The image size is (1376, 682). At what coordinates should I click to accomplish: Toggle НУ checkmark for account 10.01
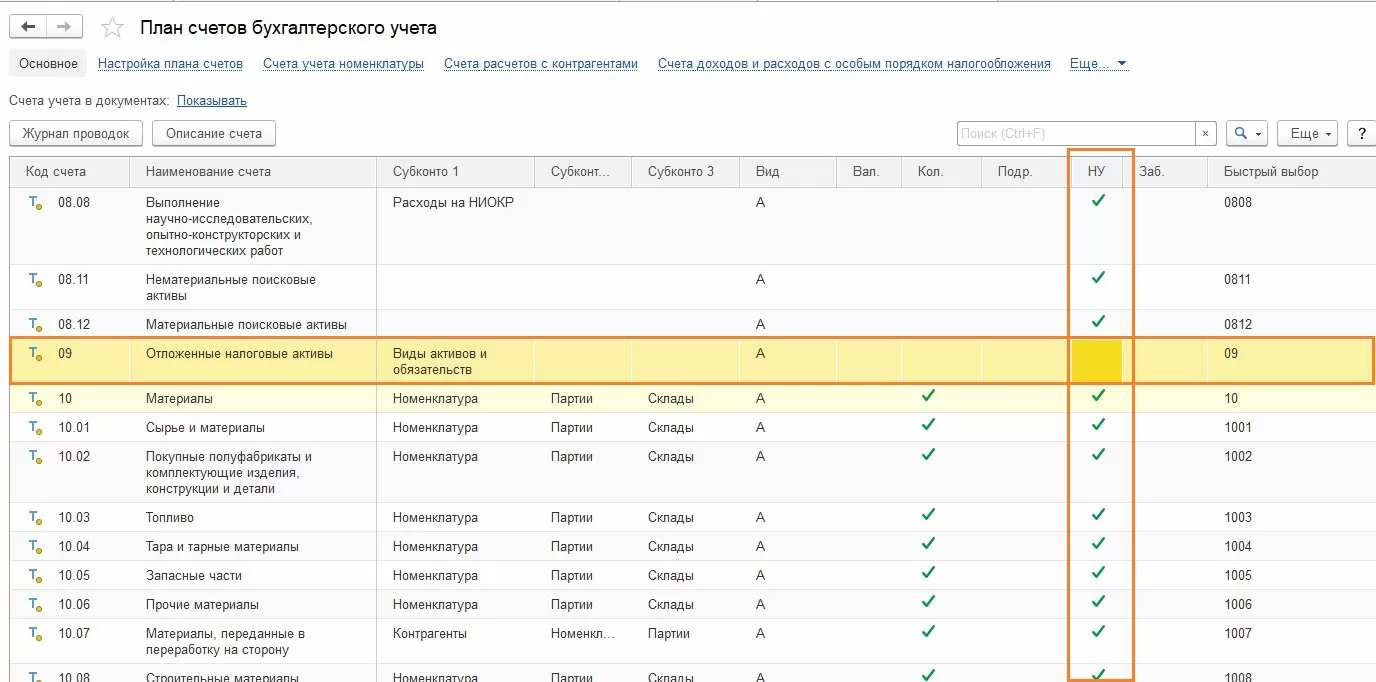[1098, 425]
